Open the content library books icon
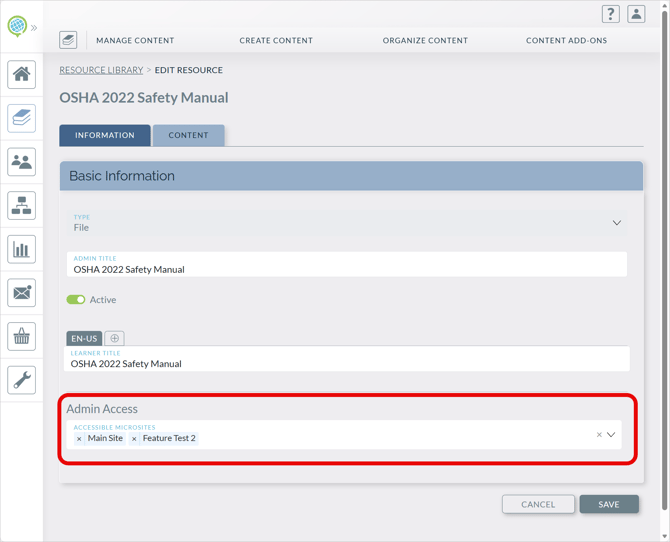This screenshot has height=542, width=670. (x=22, y=118)
